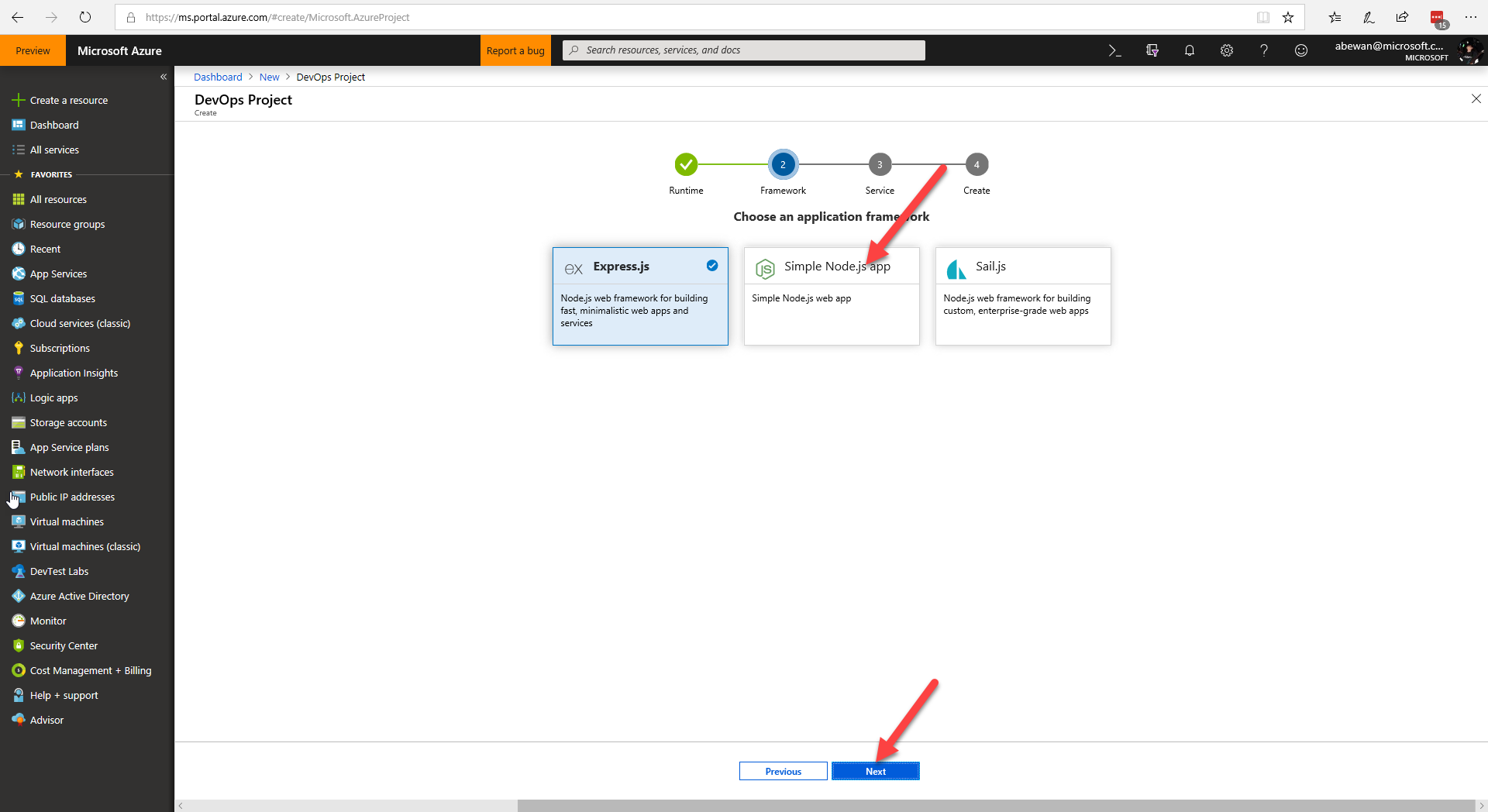Focus the Search resources, services, and docs box
This screenshot has height=812, width=1488.
click(x=744, y=50)
